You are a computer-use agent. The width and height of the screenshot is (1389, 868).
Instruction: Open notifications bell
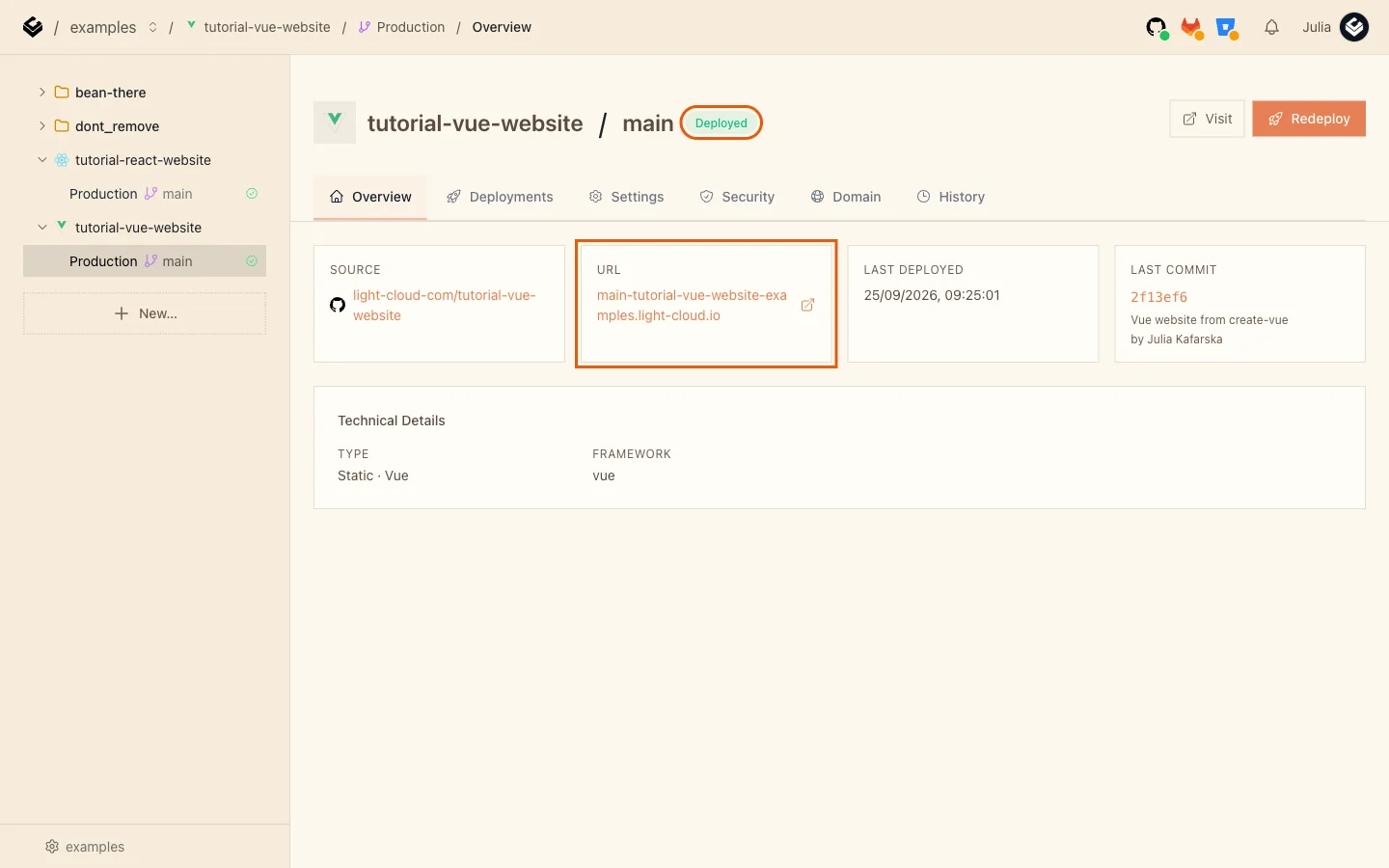click(x=1271, y=27)
